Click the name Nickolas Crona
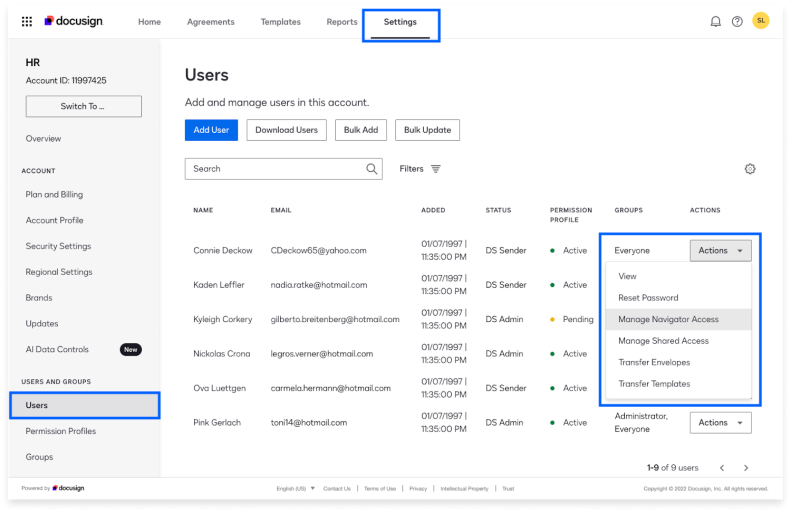Viewport: 791px width, 512px height. point(221,354)
